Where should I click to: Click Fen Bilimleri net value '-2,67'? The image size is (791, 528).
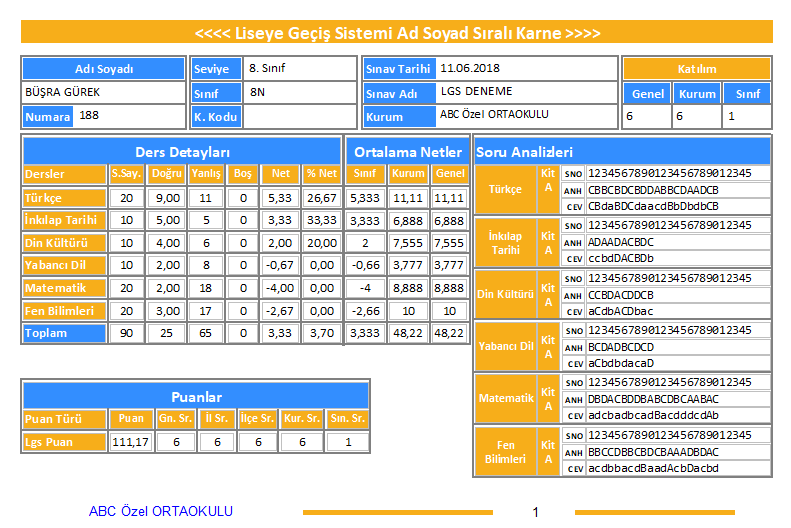280,311
